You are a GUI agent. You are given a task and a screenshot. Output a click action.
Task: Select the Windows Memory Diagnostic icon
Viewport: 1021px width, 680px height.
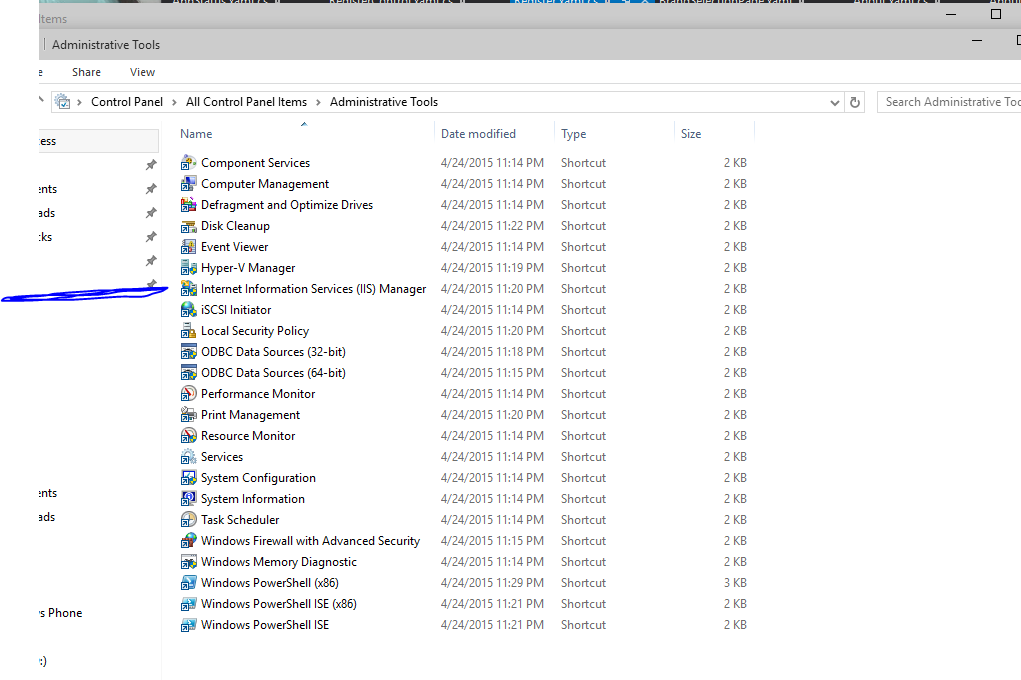[x=188, y=561]
